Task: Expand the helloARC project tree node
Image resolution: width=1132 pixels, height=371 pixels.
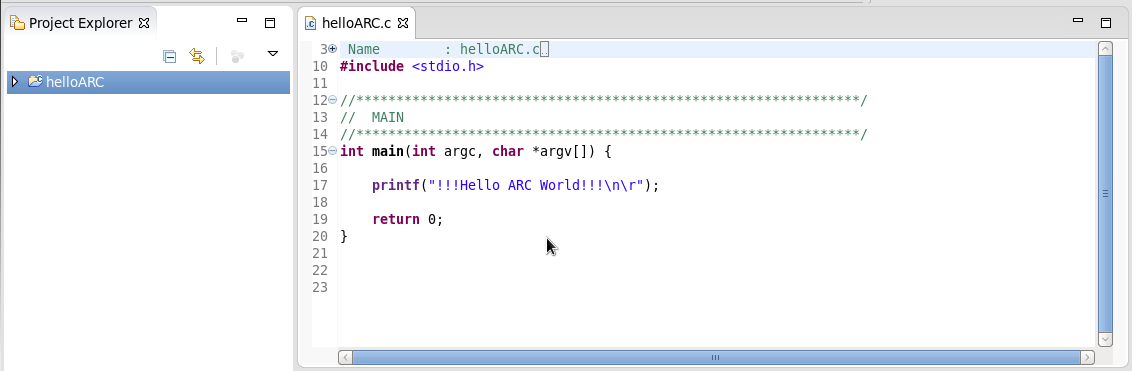Action: pos(14,82)
